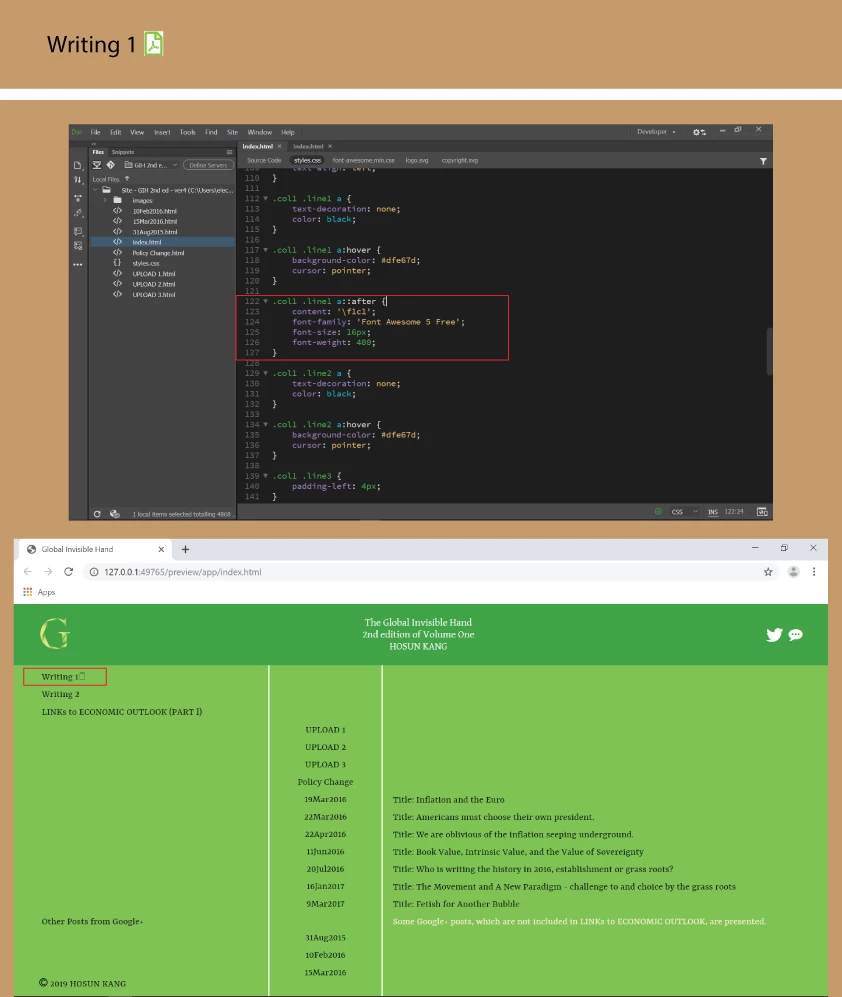The image size is (842, 997).
Task: Open Chrome's three-dot menu
Action: click(x=814, y=572)
